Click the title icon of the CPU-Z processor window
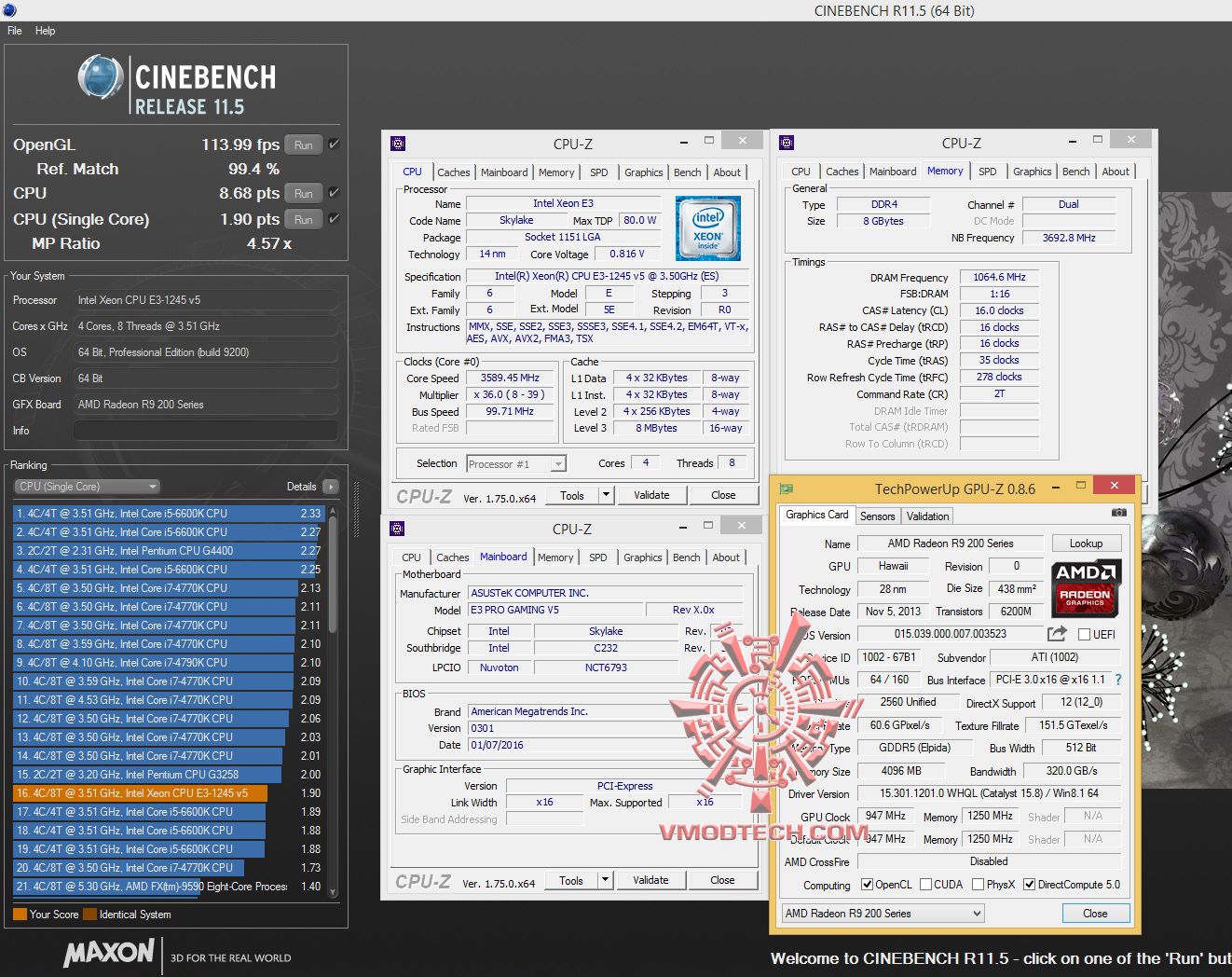This screenshot has height=977, width=1232. click(398, 144)
